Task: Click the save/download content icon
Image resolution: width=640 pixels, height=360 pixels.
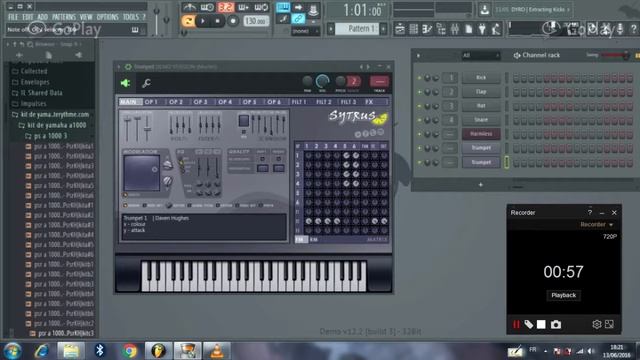Action: 484,9
